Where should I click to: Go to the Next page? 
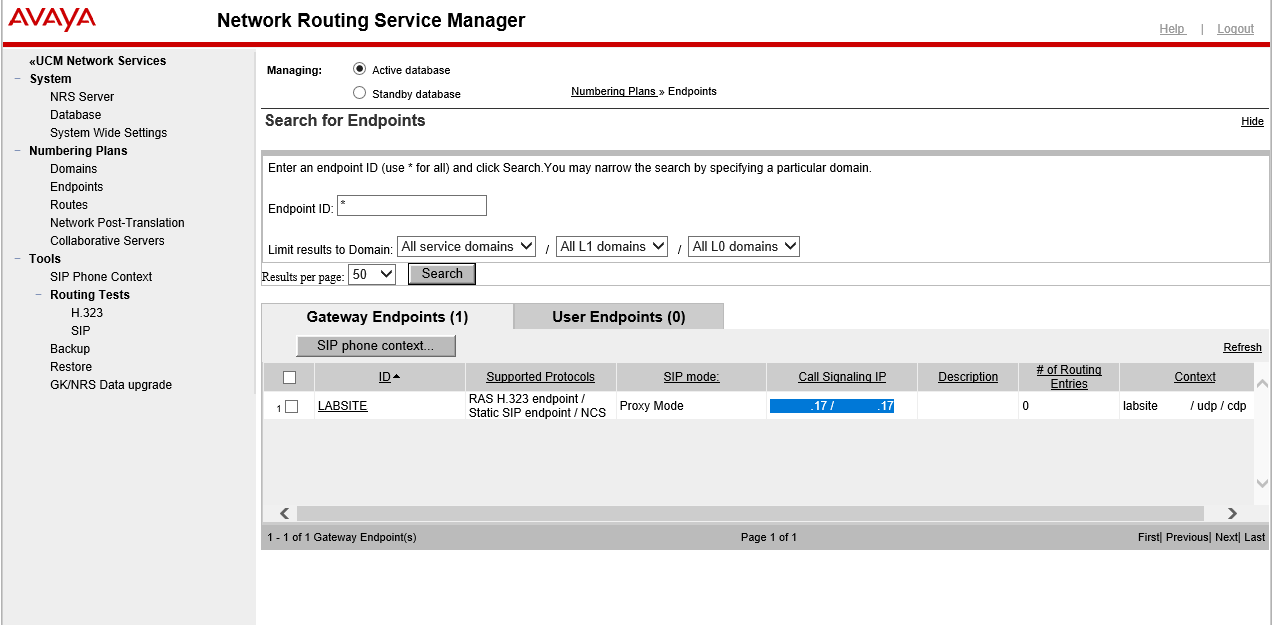[1226, 537]
